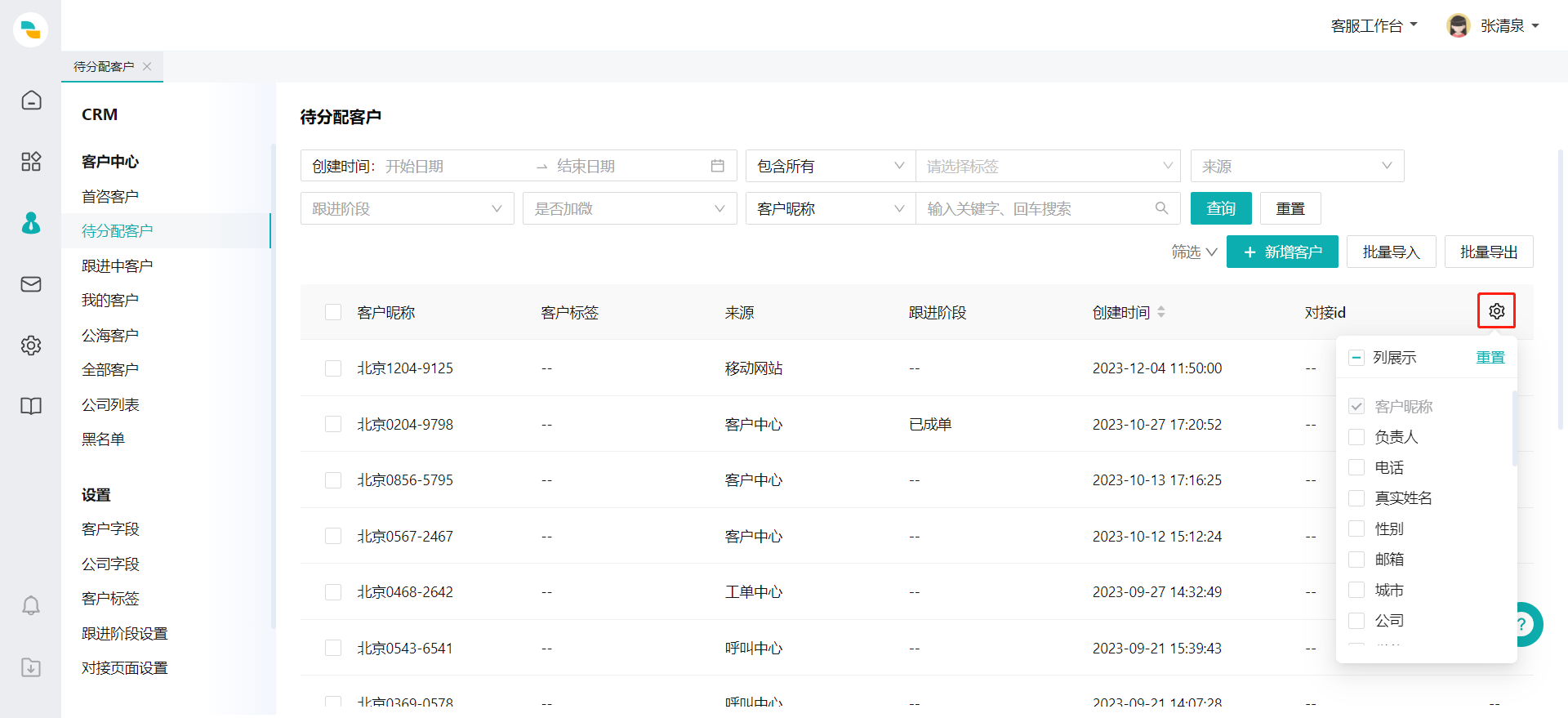This screenshot has width=1568, height=718.
Task: Open the 客服工作台 dropdown menu
Action: 1374,26
